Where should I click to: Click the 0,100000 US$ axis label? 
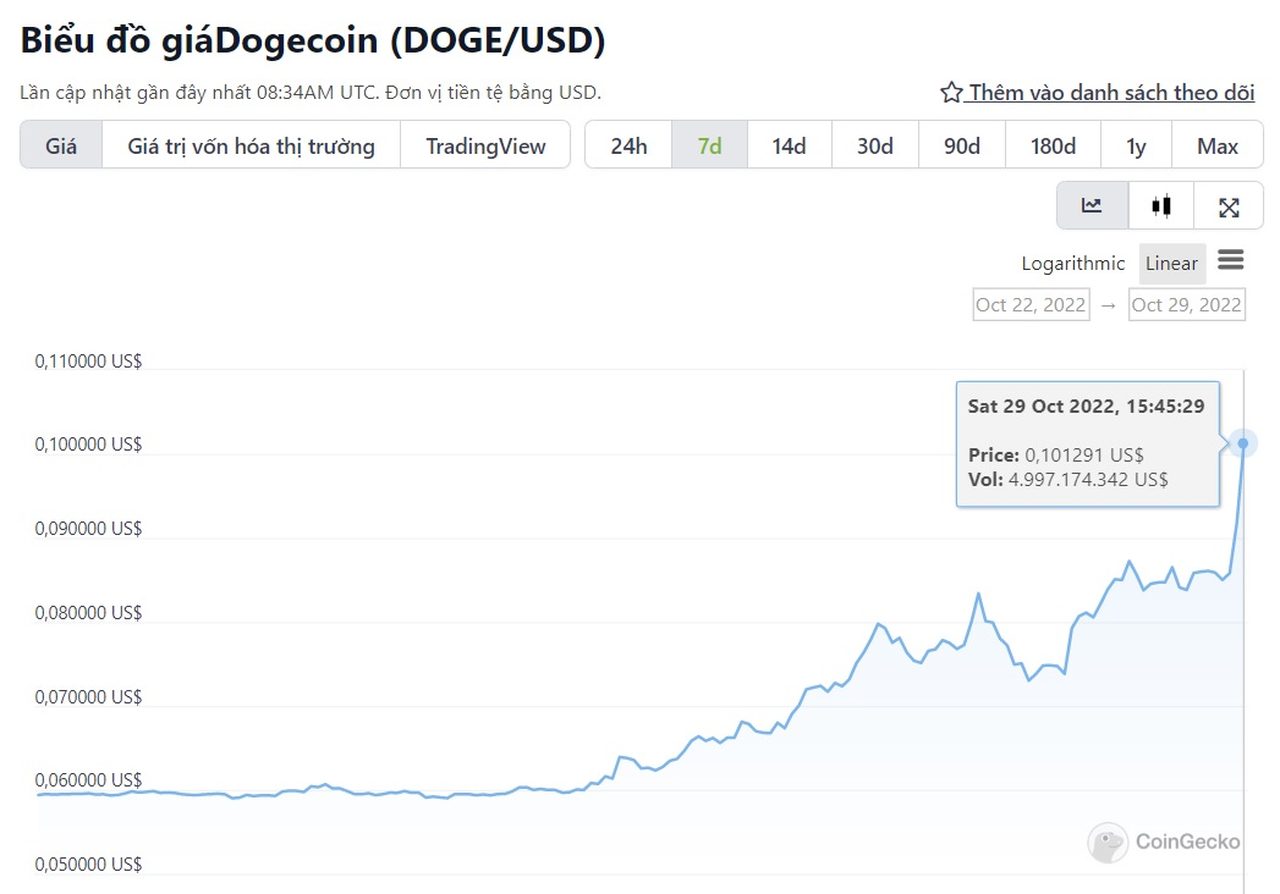click(x=89, y=444)
